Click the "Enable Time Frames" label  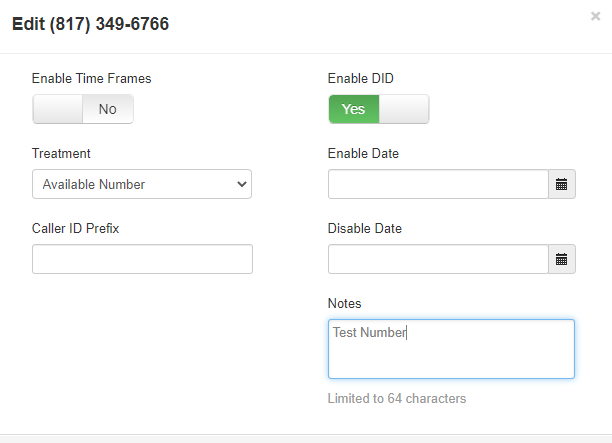92,78
